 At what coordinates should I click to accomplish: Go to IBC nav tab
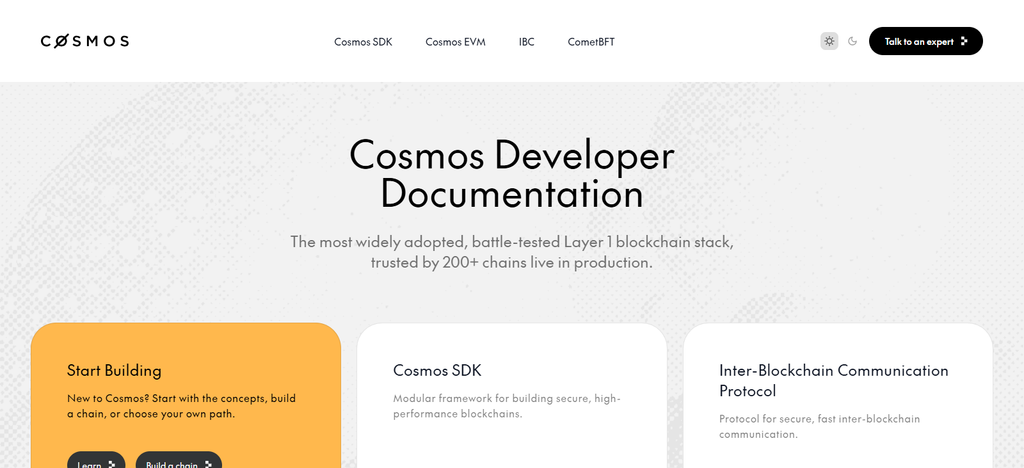[526, 42]
